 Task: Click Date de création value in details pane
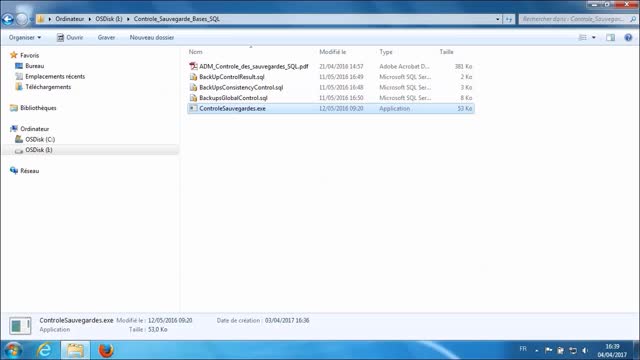287,320
